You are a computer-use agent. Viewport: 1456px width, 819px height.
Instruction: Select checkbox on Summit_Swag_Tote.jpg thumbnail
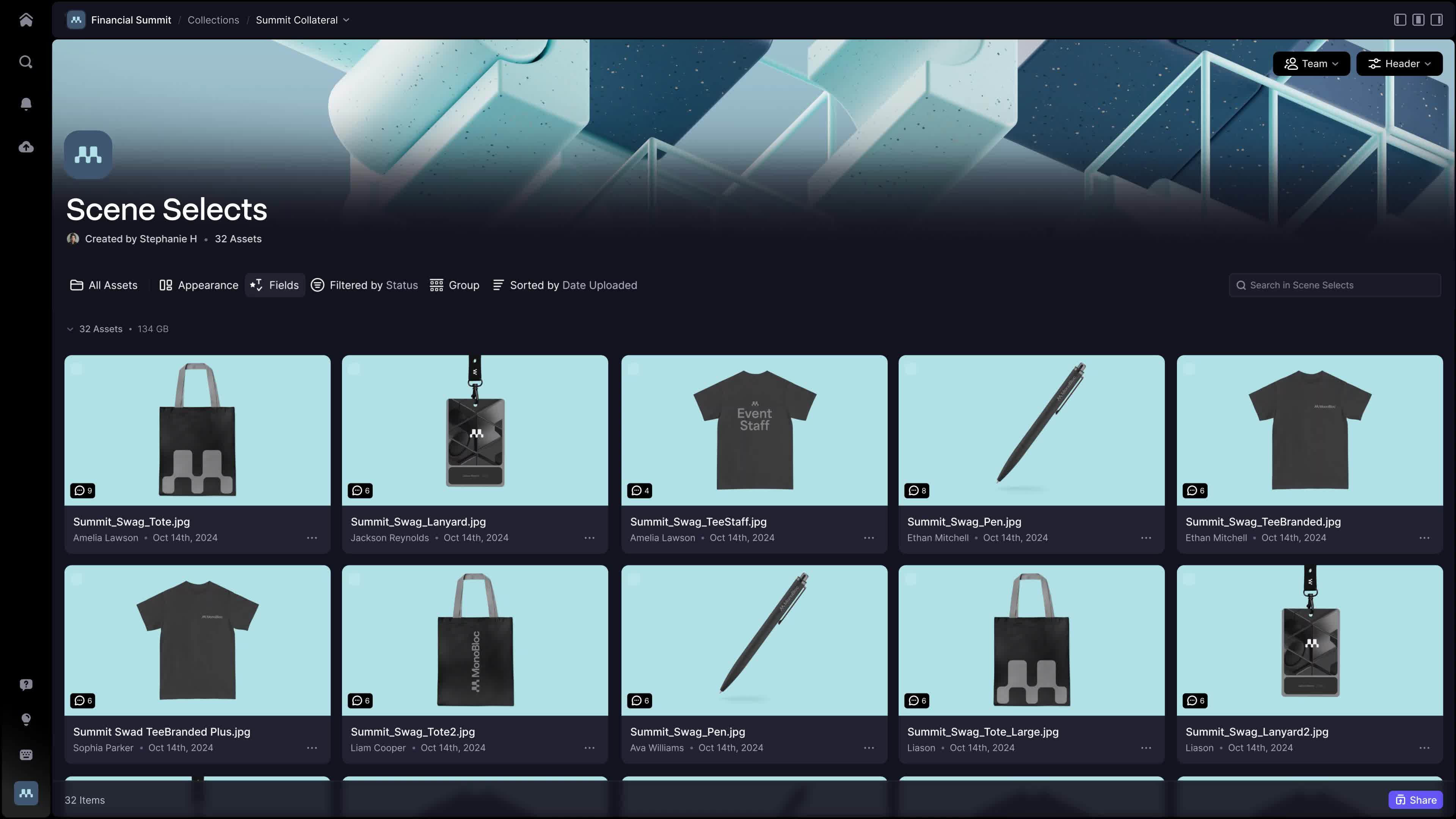coord(77,369)
